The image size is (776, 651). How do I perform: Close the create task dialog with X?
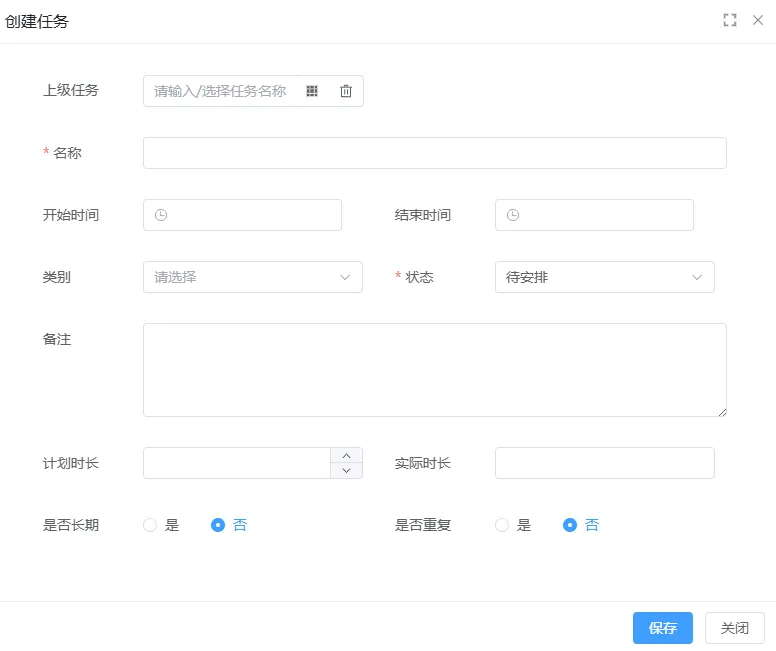(758, 20)
